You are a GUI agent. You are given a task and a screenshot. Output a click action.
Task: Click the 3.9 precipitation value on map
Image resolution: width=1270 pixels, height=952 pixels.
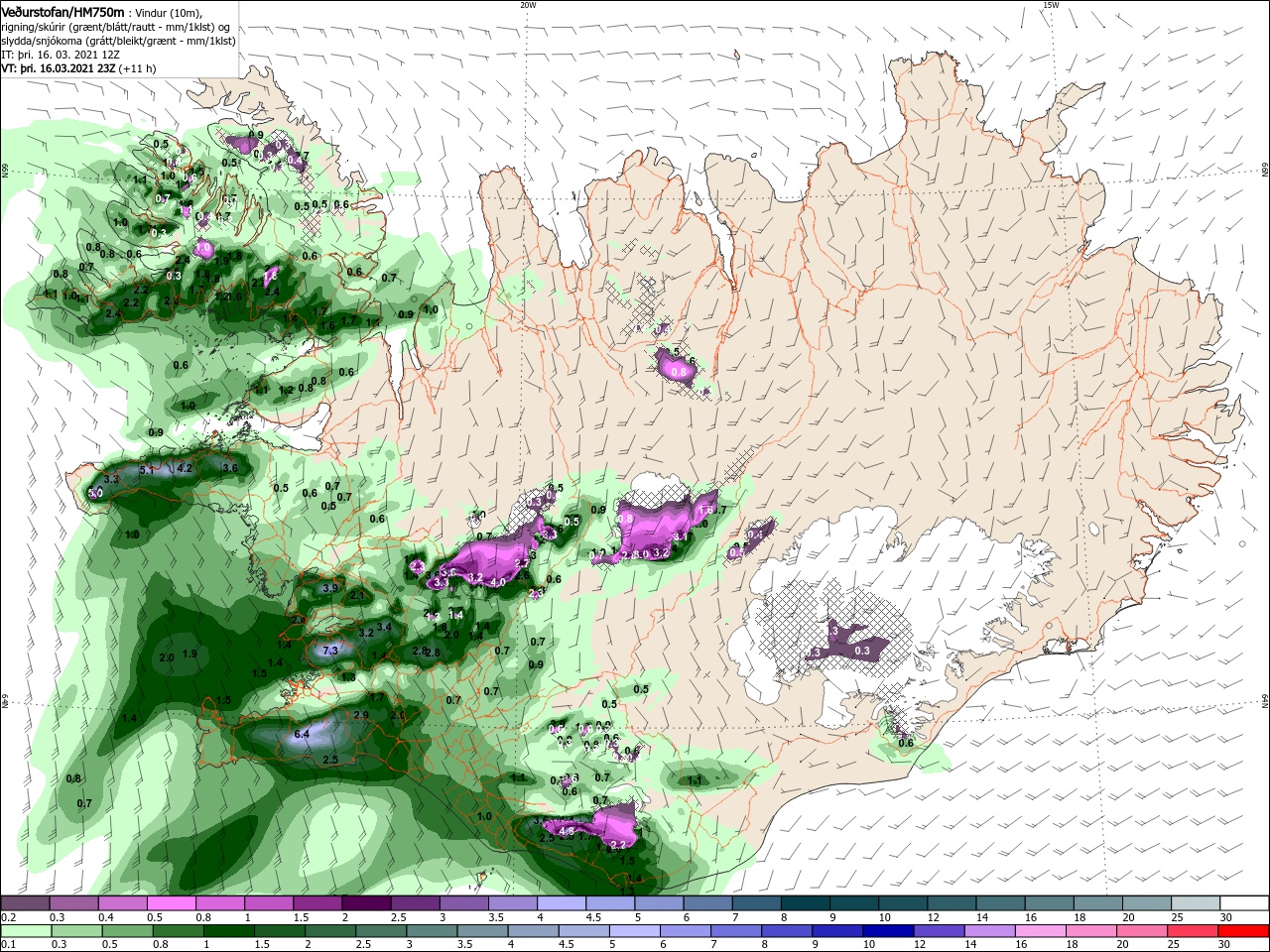tap(330, 588)
